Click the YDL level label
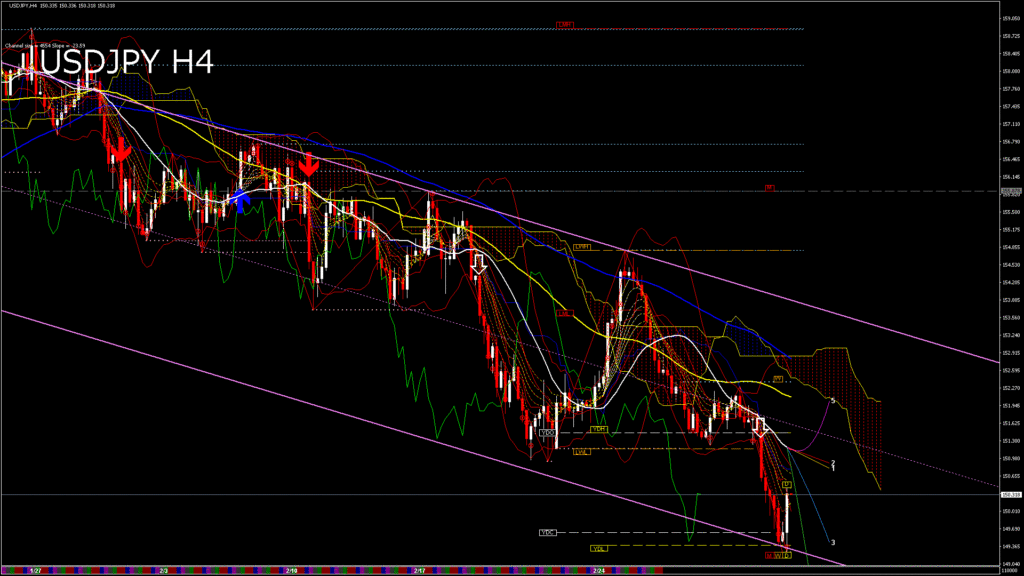This screenshot has width=1024, height=576. click(x=598, y=548)
